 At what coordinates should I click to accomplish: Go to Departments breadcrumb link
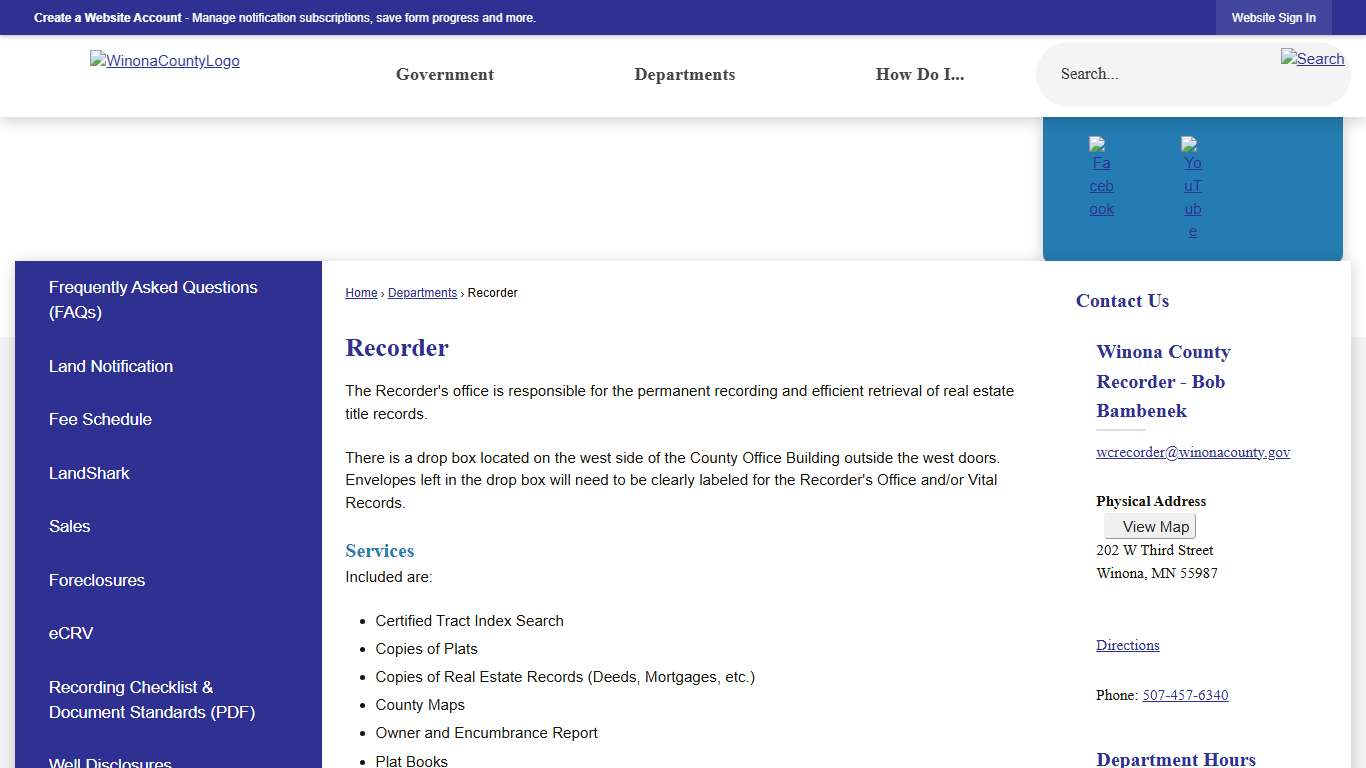coord(422,293)
